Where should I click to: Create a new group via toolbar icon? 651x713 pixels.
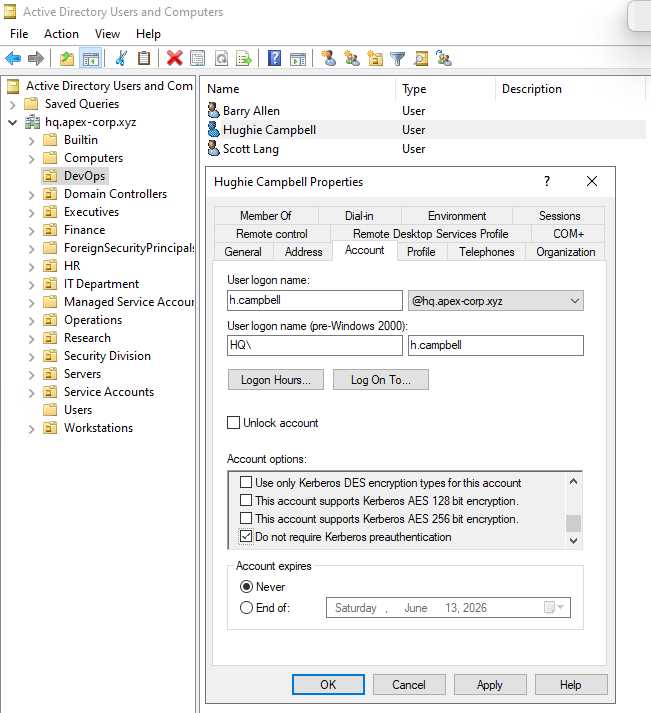[352, 58]
